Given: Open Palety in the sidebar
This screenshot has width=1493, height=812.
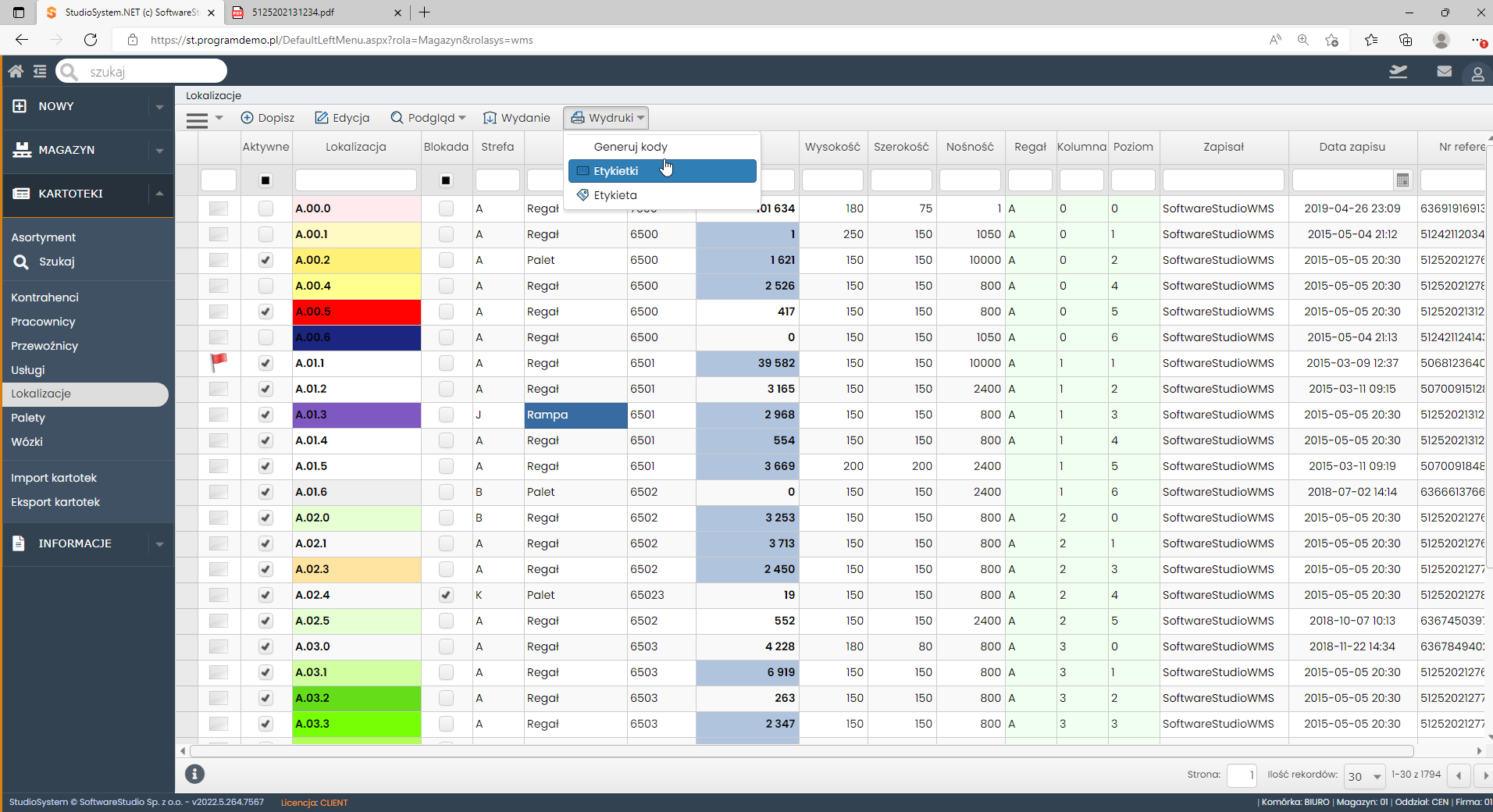Looking at the screenshot, I should pos(28,418).
